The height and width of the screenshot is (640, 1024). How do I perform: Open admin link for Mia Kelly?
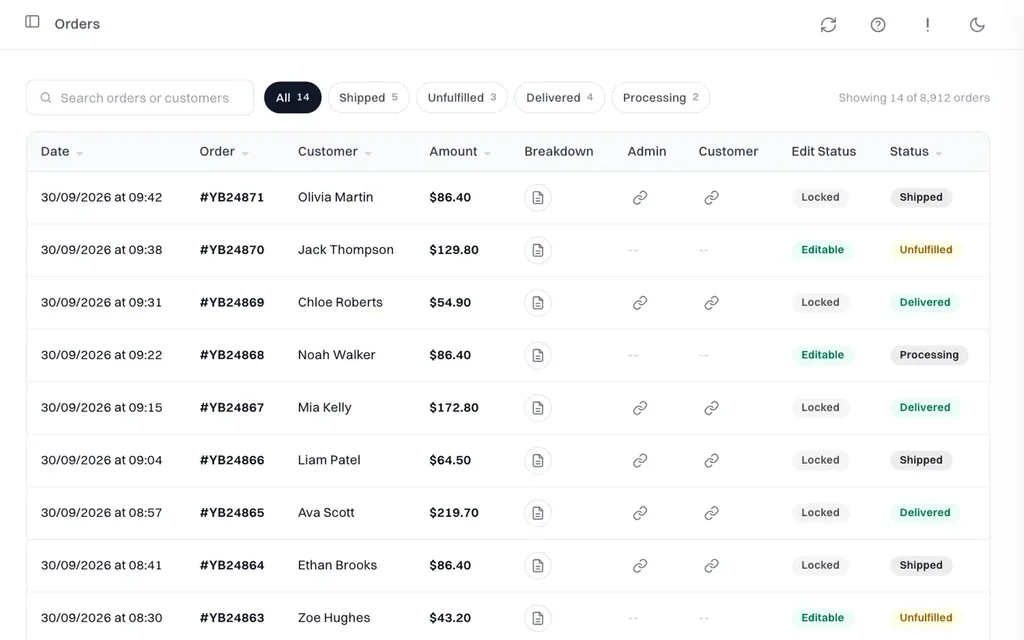point(640,408)
